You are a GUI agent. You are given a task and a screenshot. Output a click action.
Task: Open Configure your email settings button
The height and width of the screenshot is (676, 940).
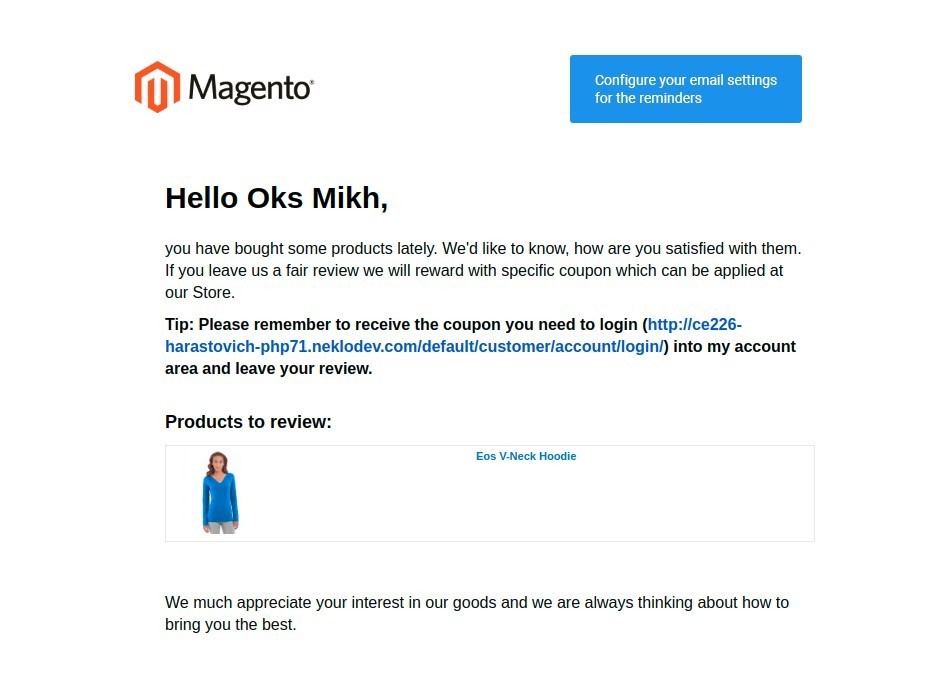(x=685, y=89)
